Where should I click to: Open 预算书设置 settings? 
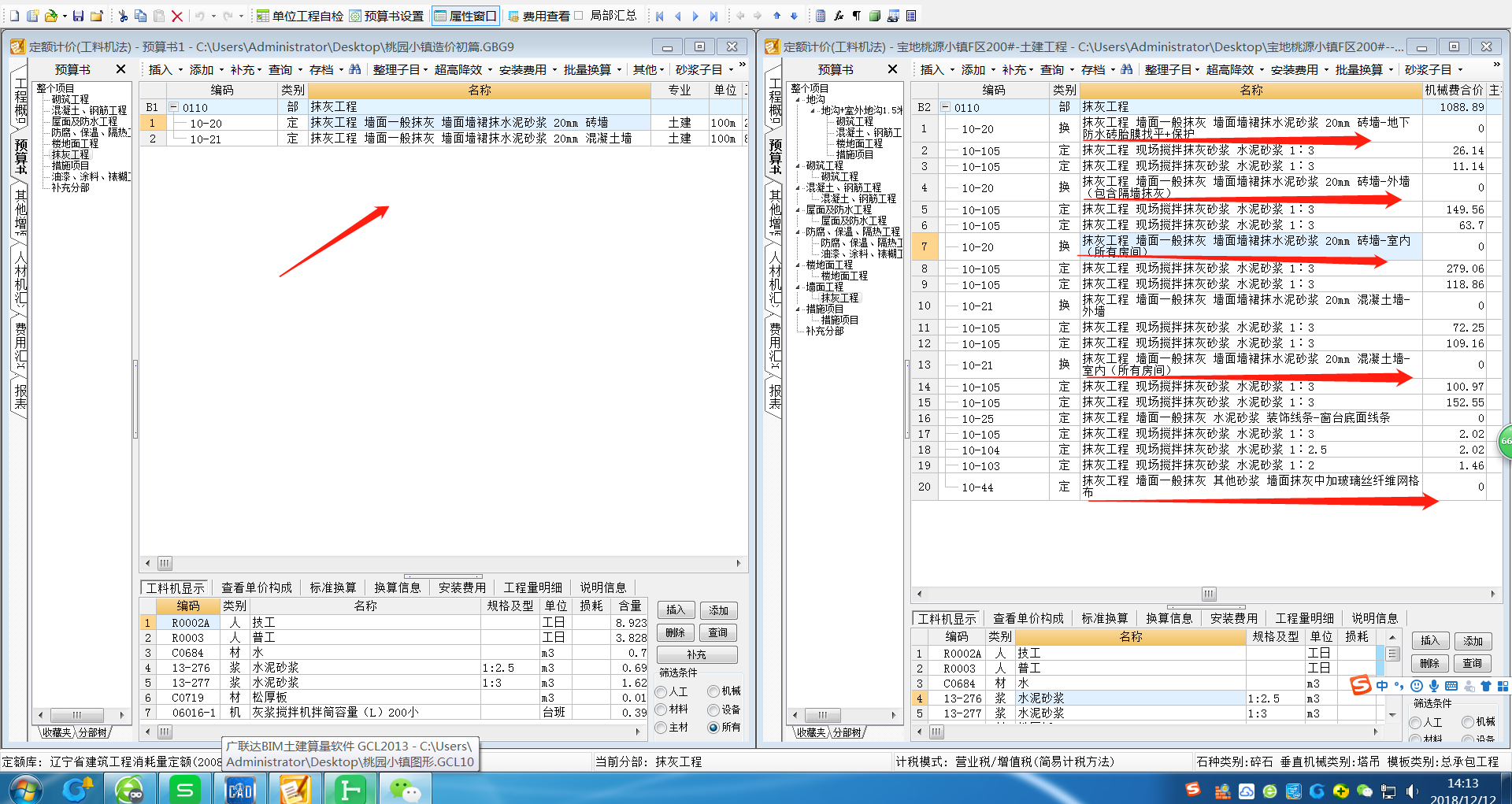click(387, 16)
